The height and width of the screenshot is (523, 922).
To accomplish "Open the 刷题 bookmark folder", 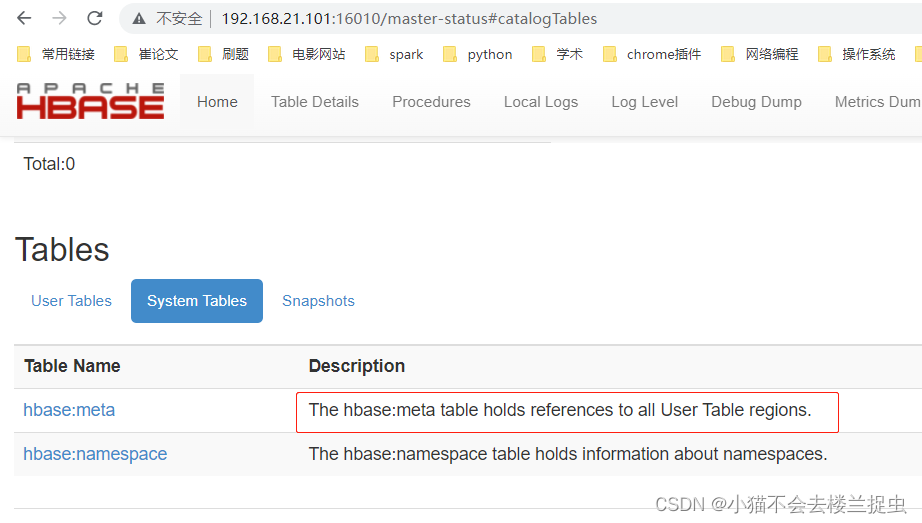I will [223, 54].
